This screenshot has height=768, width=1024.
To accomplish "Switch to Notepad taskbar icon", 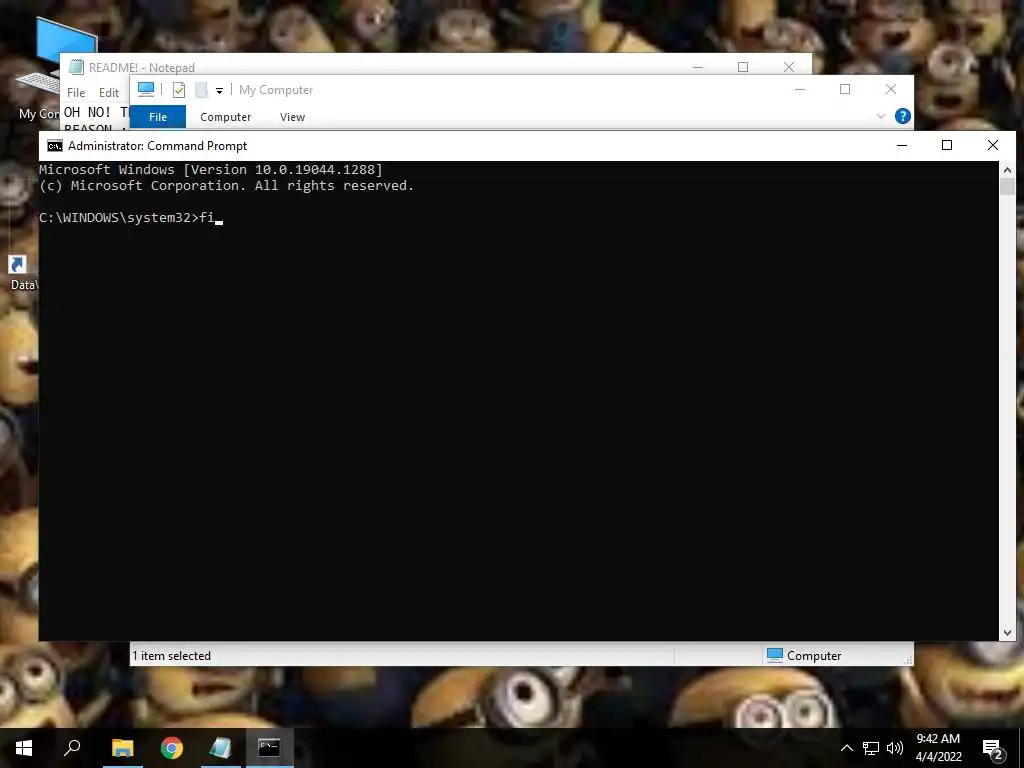I will coord(221,748).
